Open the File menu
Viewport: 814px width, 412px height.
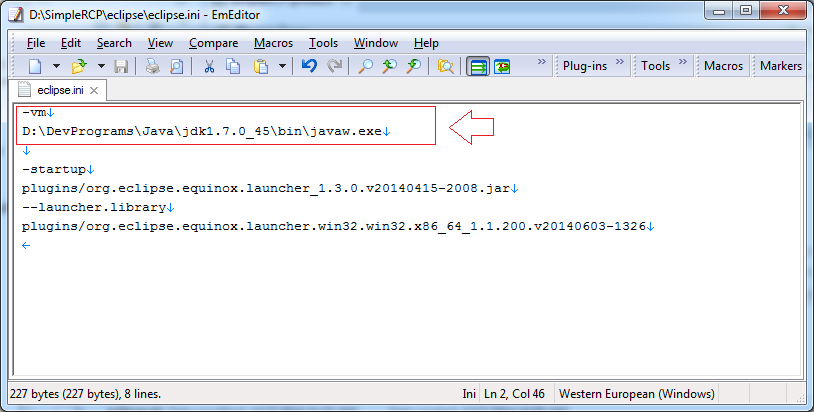click(36, 43)
